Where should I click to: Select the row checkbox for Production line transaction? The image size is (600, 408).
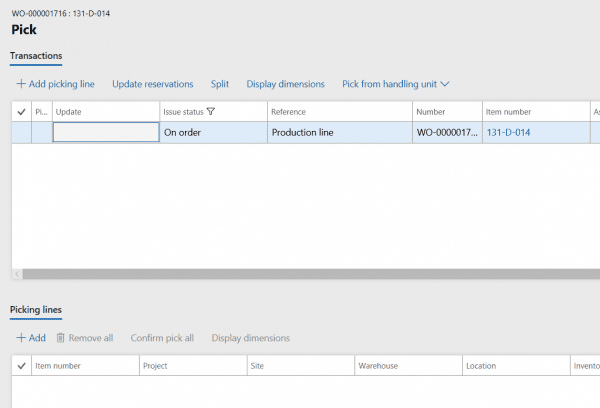tap(21, 132)
